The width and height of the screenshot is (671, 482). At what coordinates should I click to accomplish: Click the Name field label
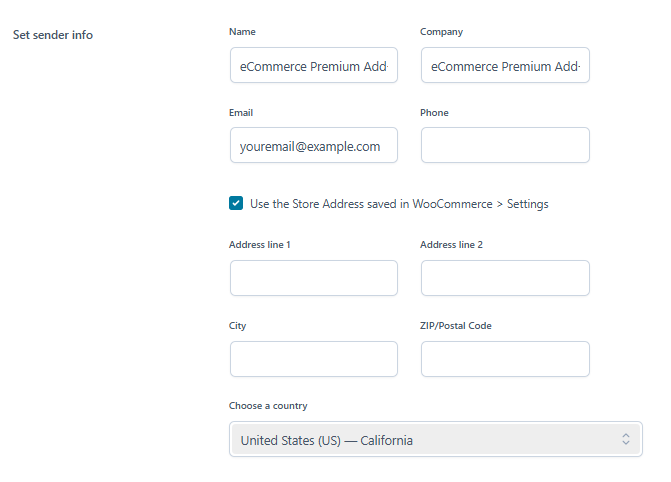pos(242,32)
